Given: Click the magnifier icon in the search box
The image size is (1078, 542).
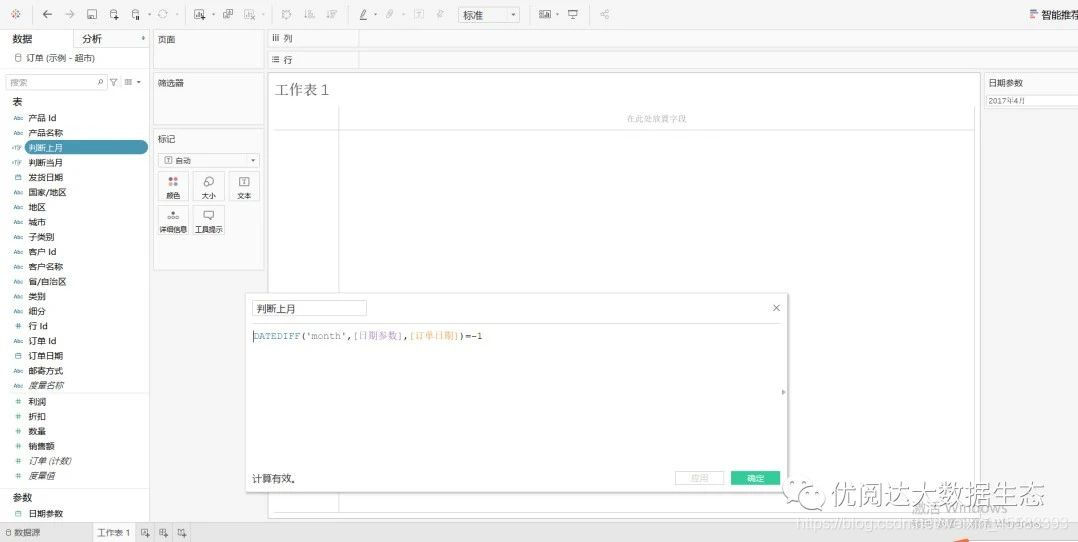Looking at the screenshot, I should click(100, 82).
